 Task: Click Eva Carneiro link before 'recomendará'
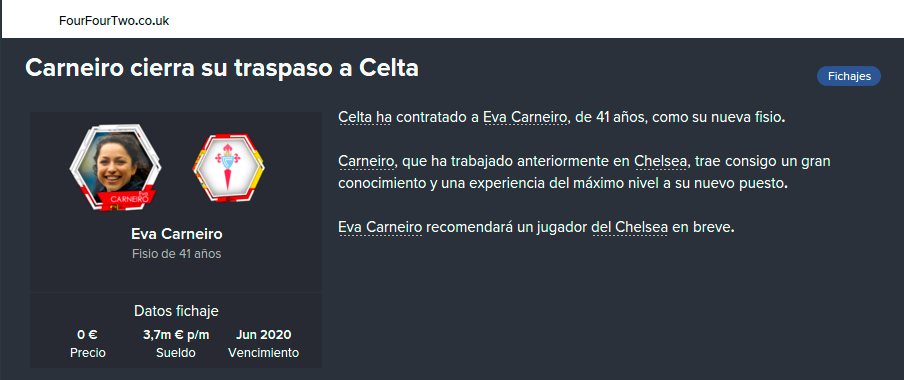[381, 227]
